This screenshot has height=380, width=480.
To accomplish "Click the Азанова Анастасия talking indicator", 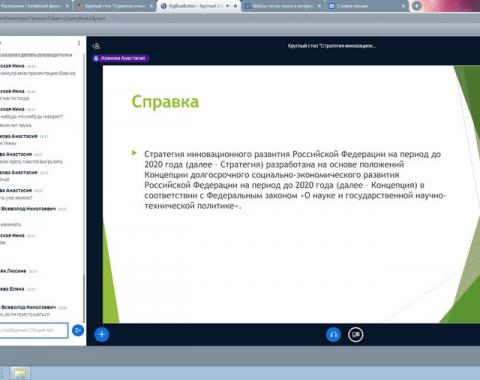I will [121, 58].
